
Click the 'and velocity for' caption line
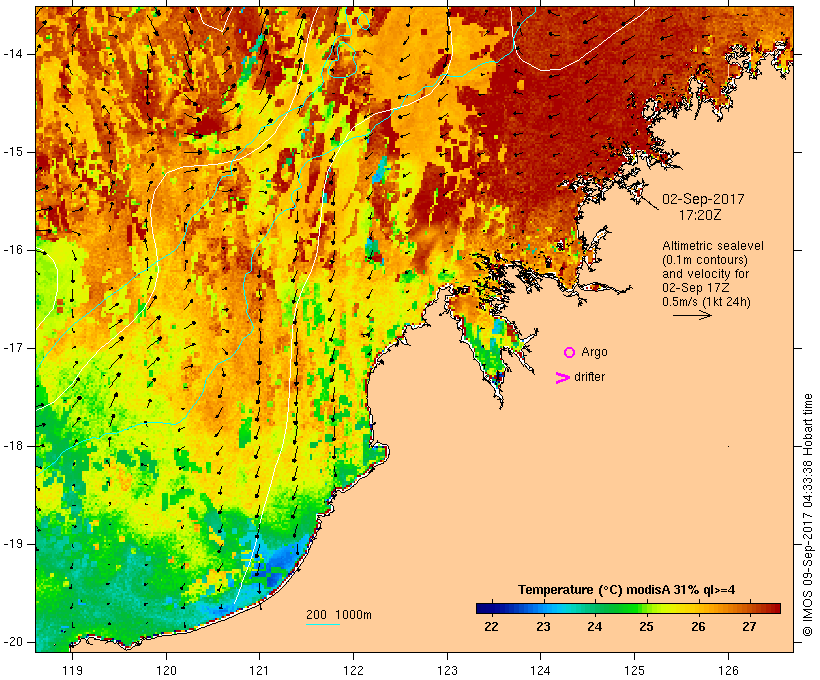(x=705, y=274)
